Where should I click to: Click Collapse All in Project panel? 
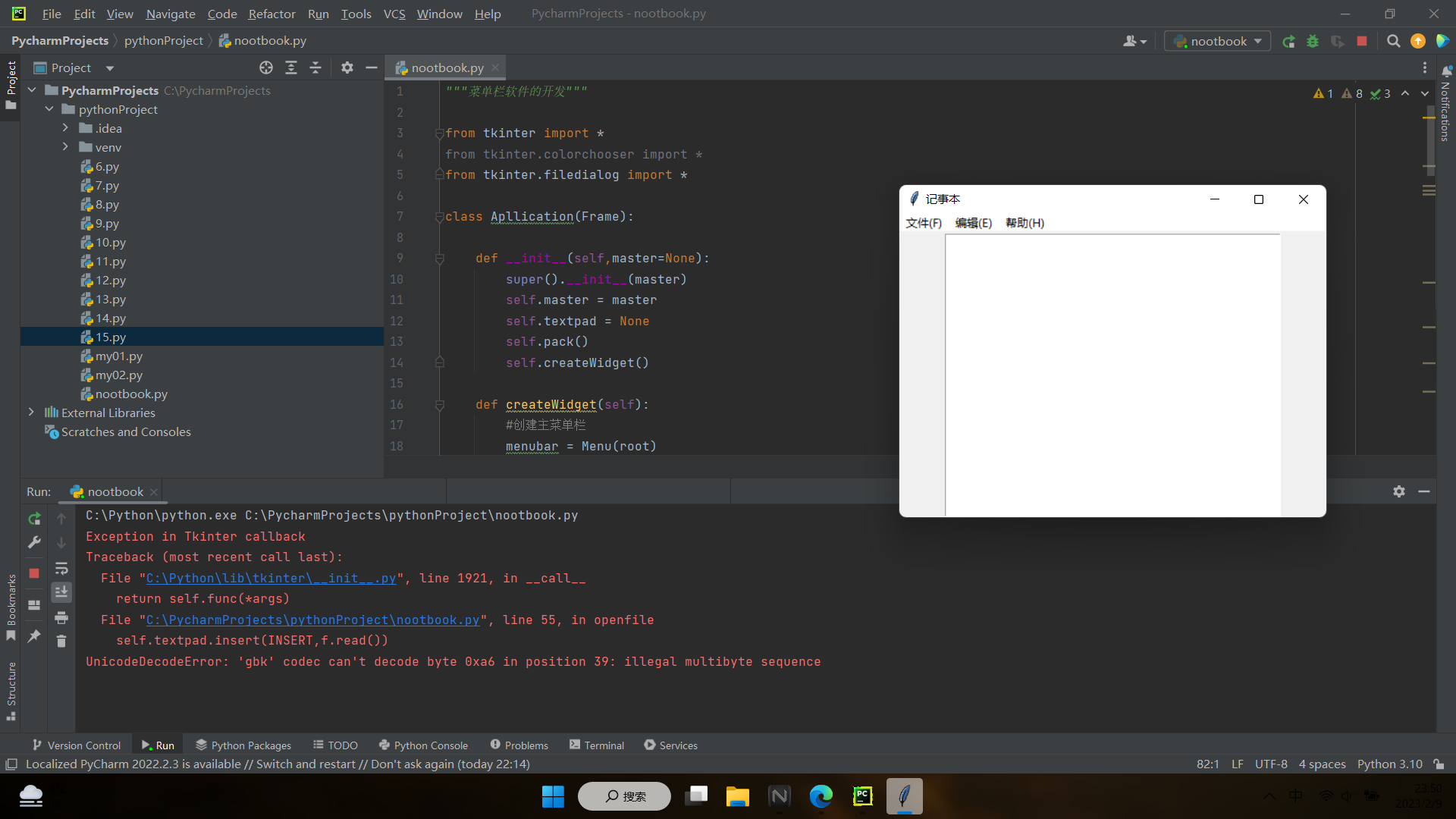(315, 67)
